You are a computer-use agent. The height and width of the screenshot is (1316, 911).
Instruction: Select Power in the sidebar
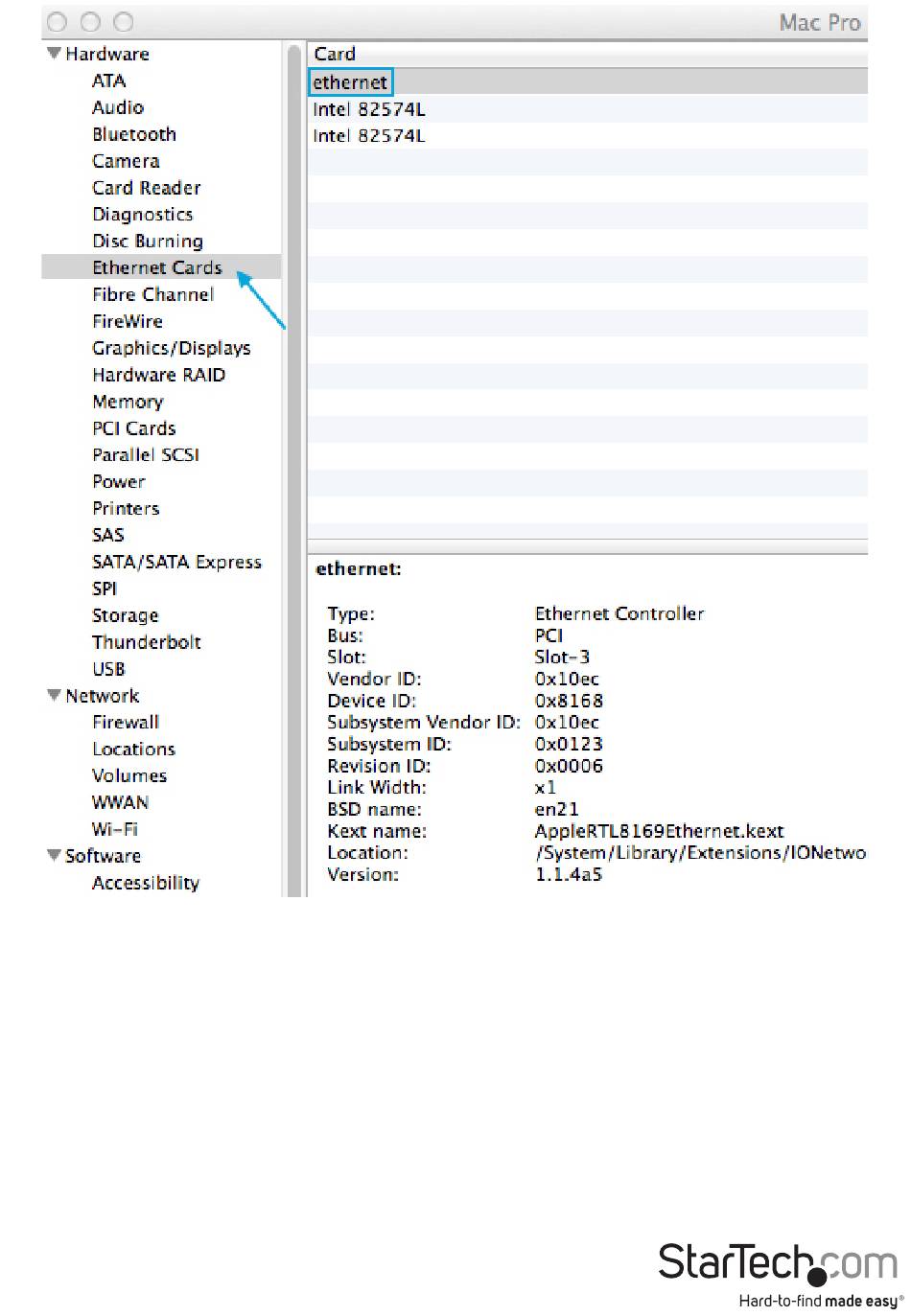click(x=119, y=481)
